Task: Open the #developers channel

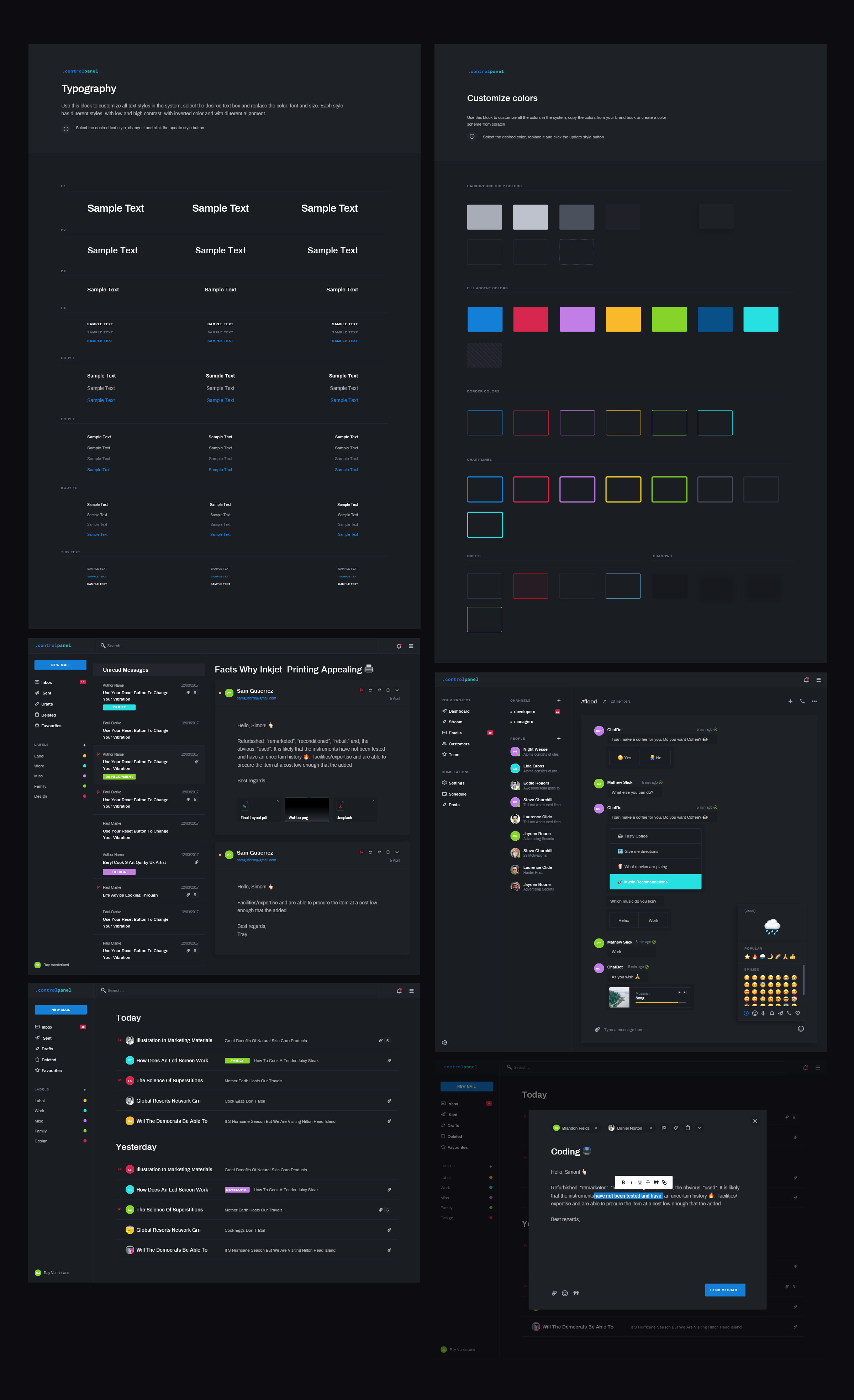Action: click(526, 711)
